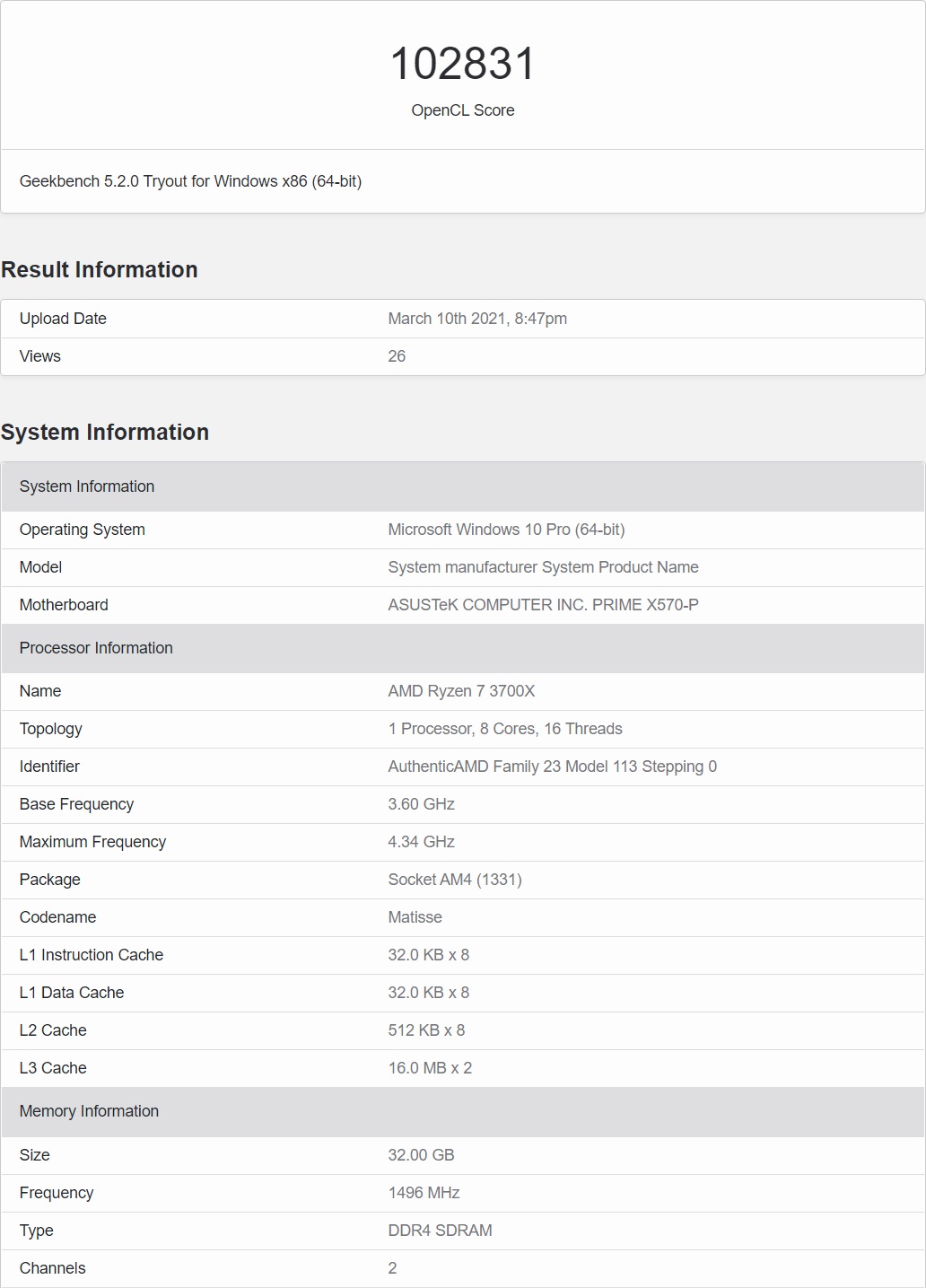Click the DDR4 SDRAM memory type value

point(440,1231)
